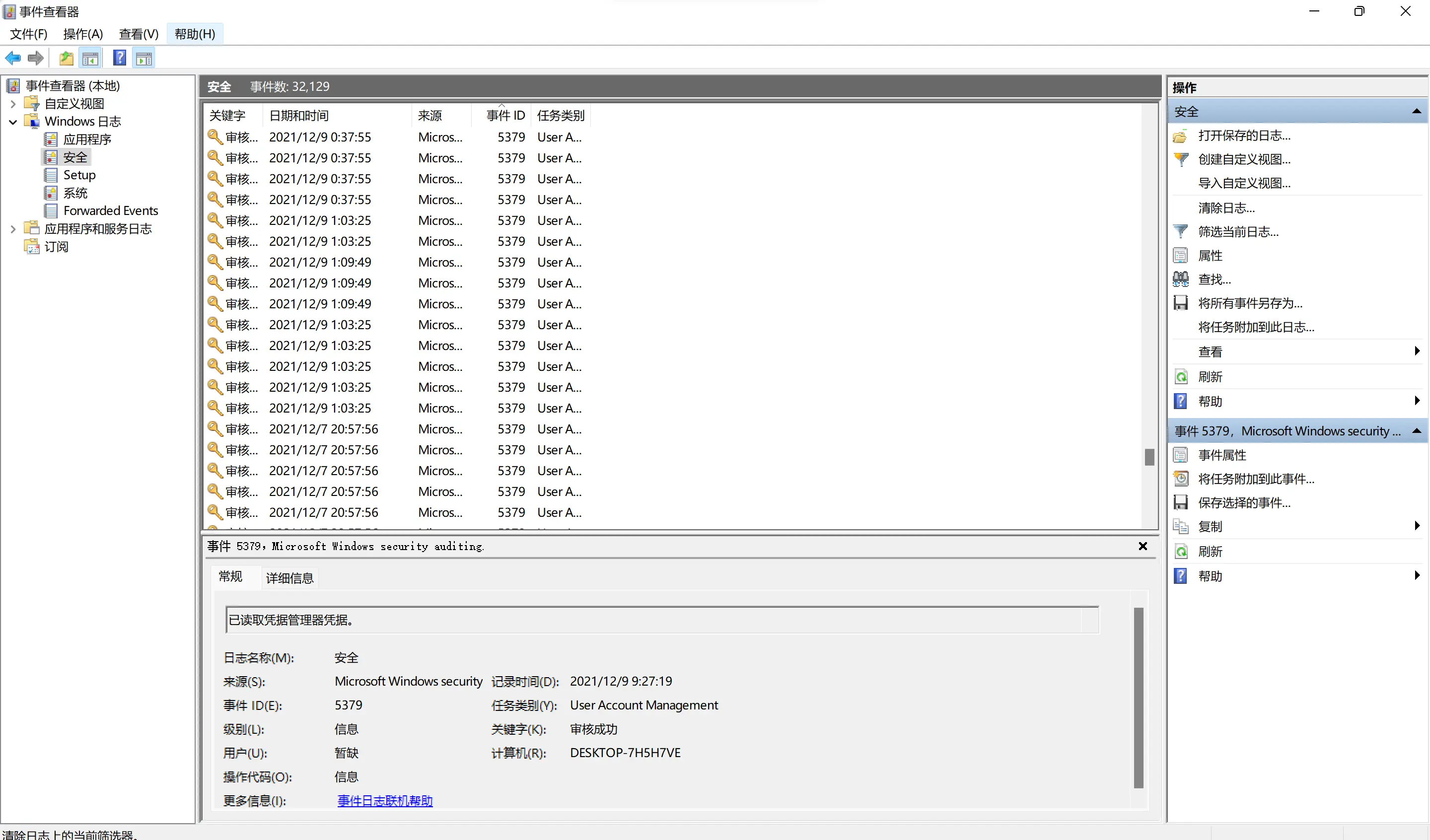Close the event preview pane with X

(x=1143, y=546)
